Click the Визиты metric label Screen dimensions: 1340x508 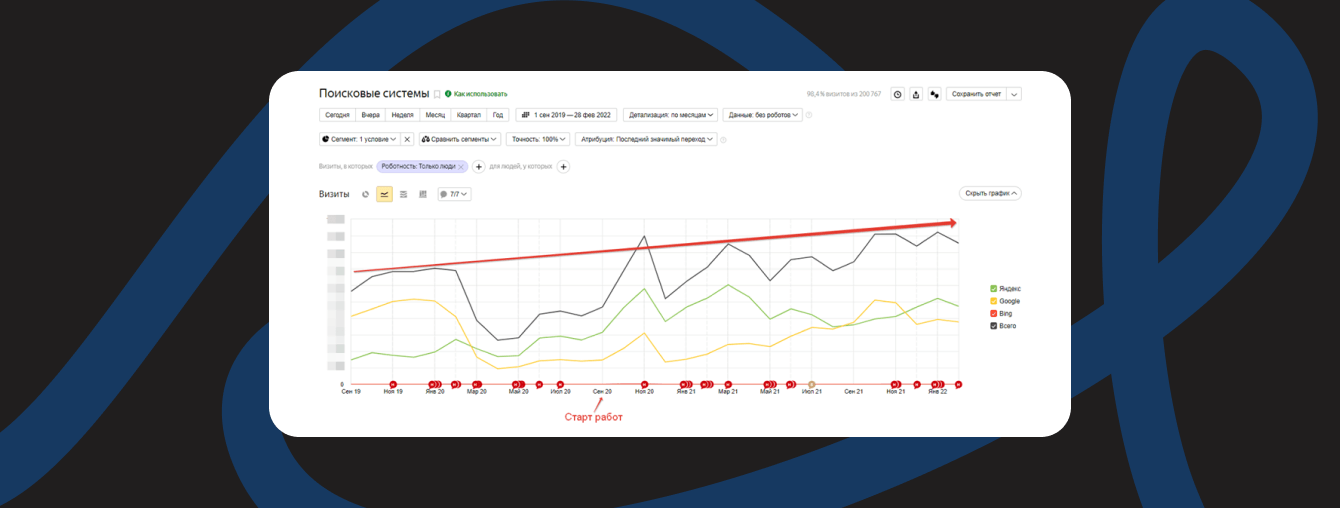[x=334, y=194]
